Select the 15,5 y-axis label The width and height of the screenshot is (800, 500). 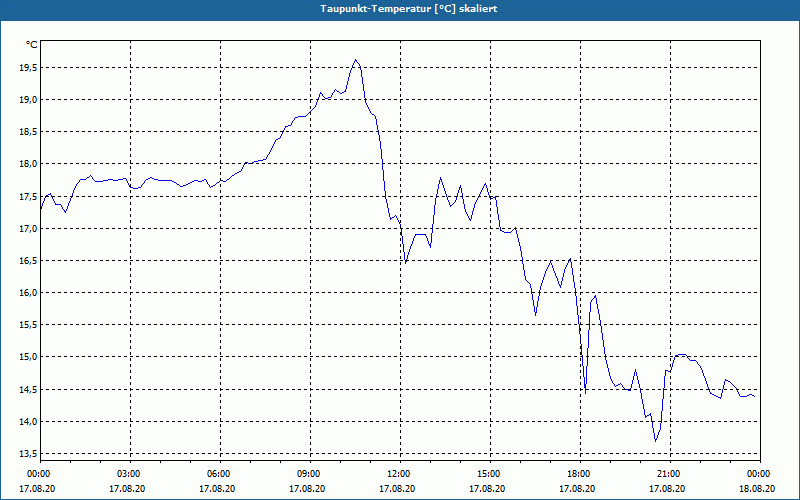point(29,325)
